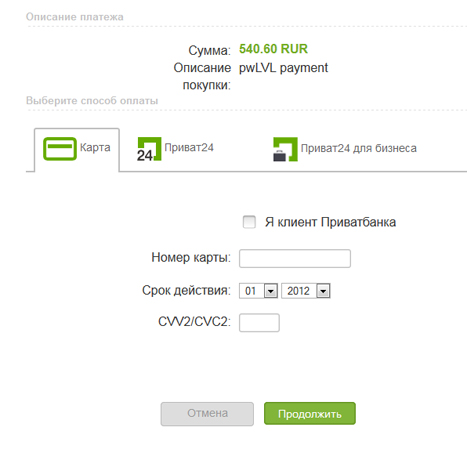This screenshot has height=467, width=467.
Task: Open the expiry year dropdown showing 2012
Action: click(x=306, y=291)
